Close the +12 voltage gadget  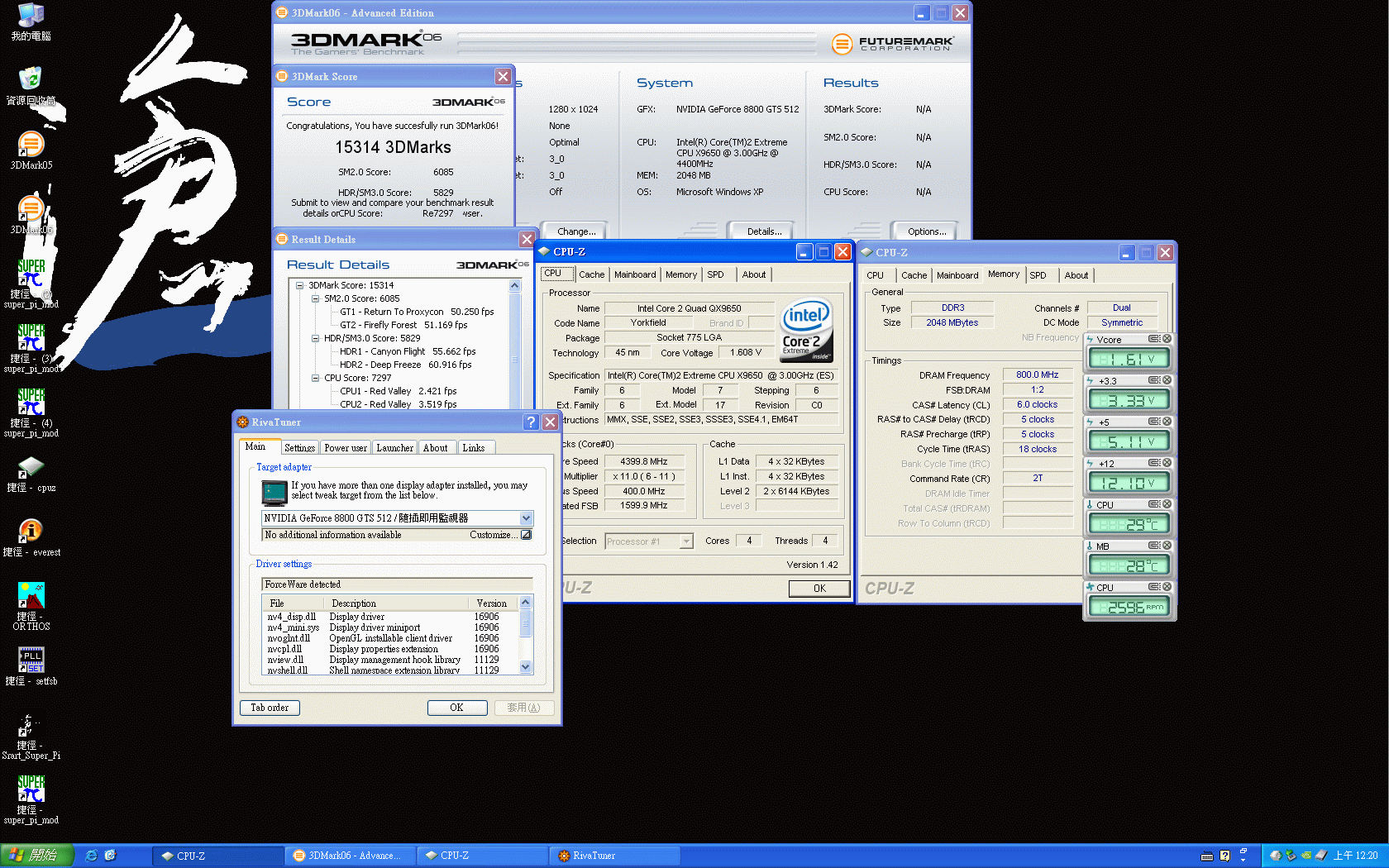(1167, 463)
